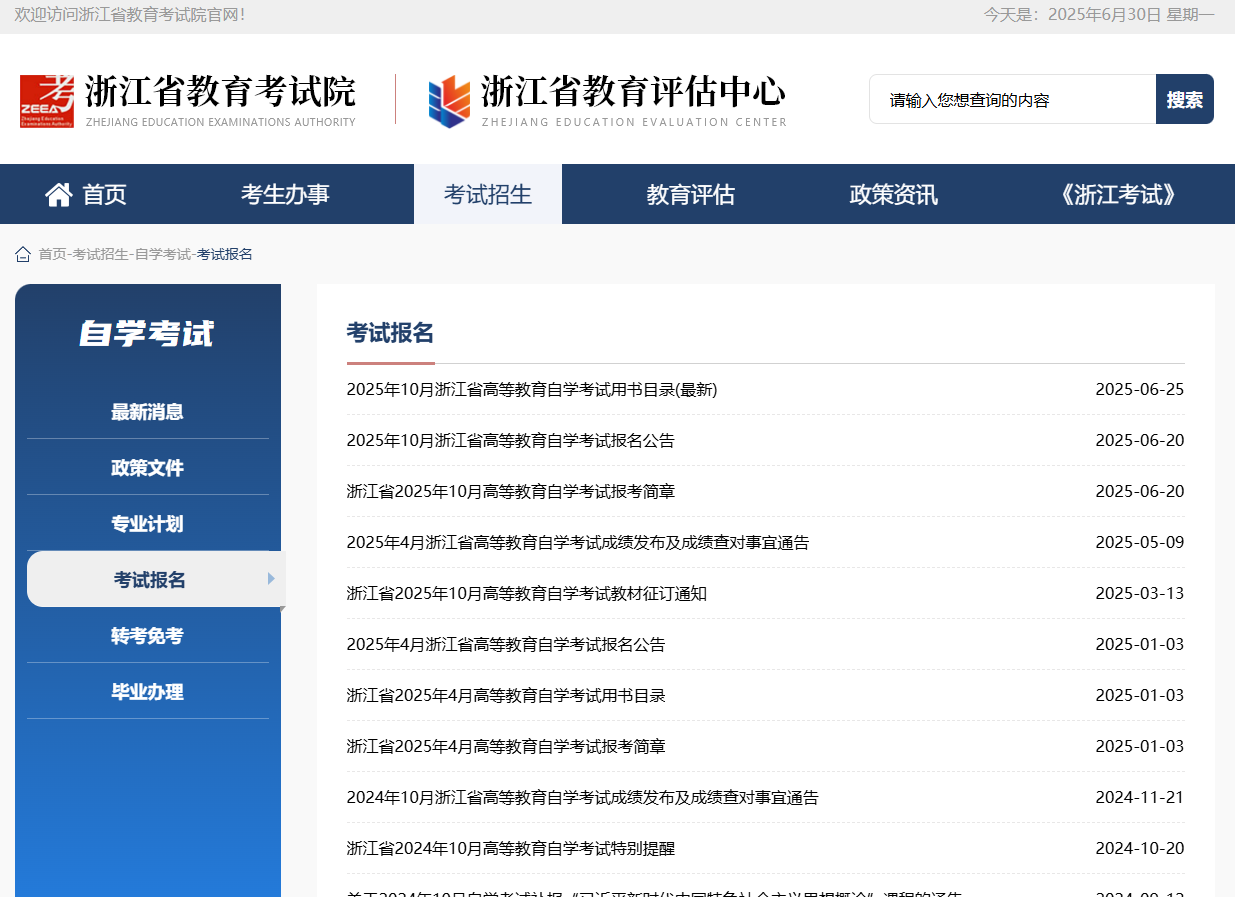Select 毕业办理 in the sidebar
The image size is (1235, 897).
tap(147, 692)
